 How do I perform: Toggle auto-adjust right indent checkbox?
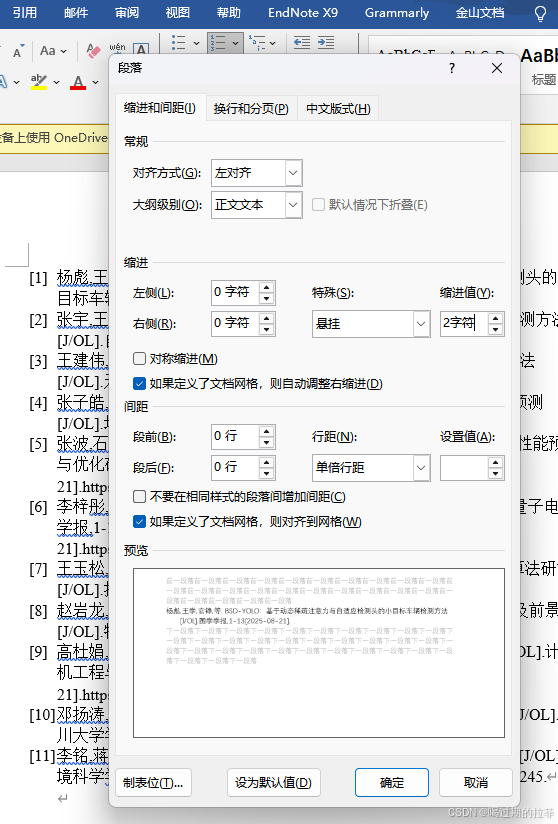(139, 384)
